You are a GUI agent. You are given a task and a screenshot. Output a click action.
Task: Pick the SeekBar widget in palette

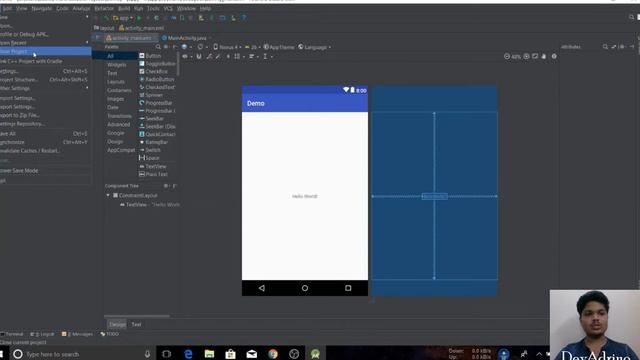[151, 119]
